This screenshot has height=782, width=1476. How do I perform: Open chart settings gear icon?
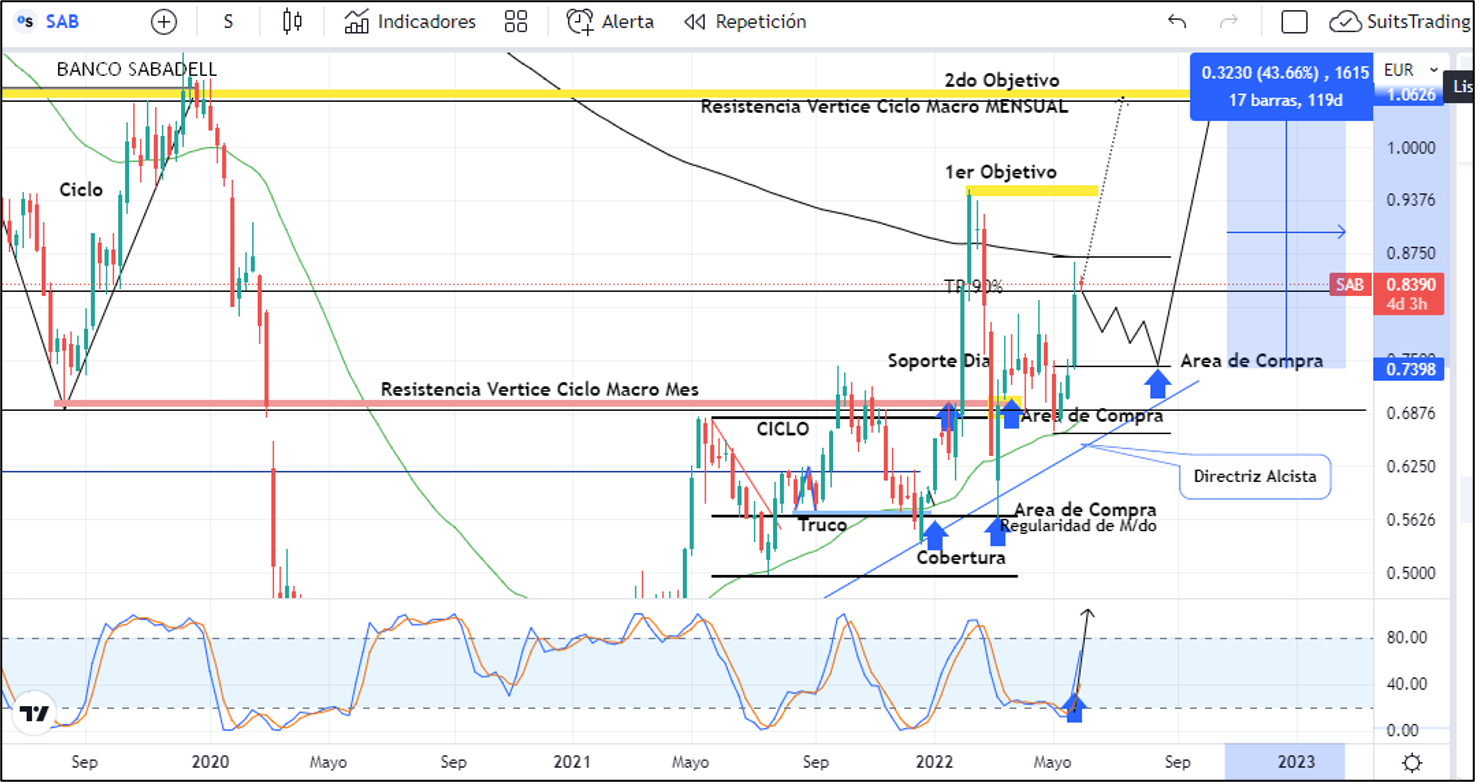tap(1411, 763)
